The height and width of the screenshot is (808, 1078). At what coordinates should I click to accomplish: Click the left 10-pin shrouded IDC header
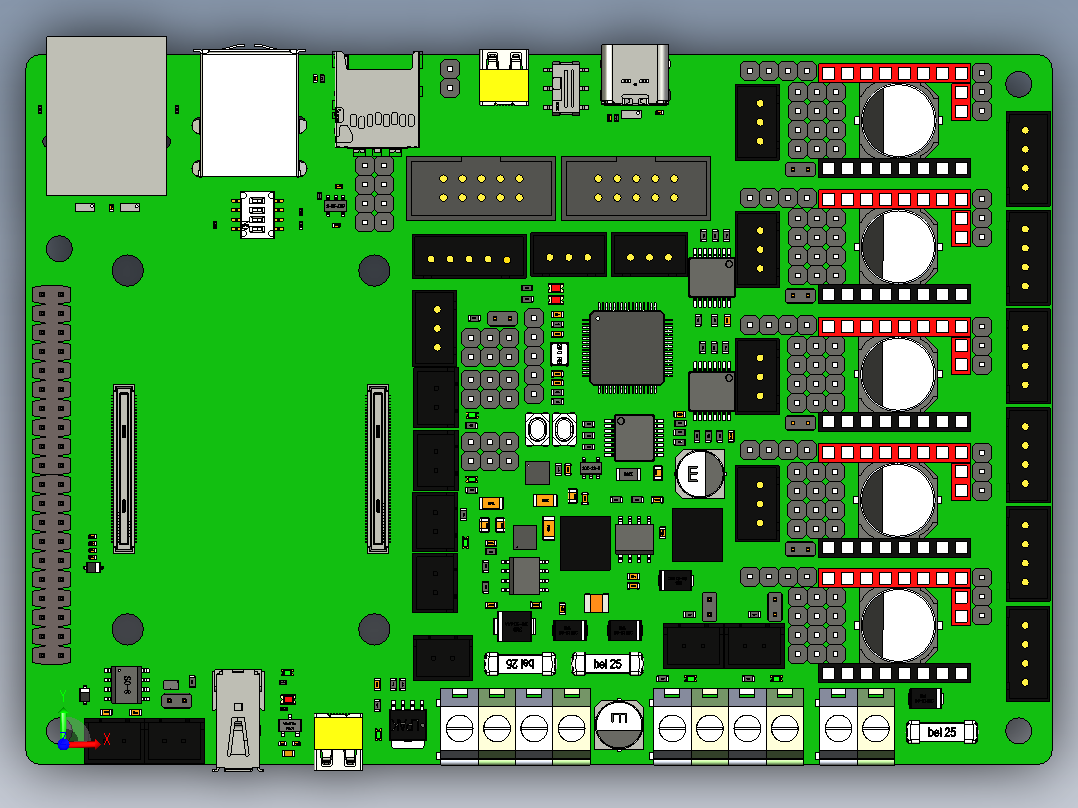[481, 188]
